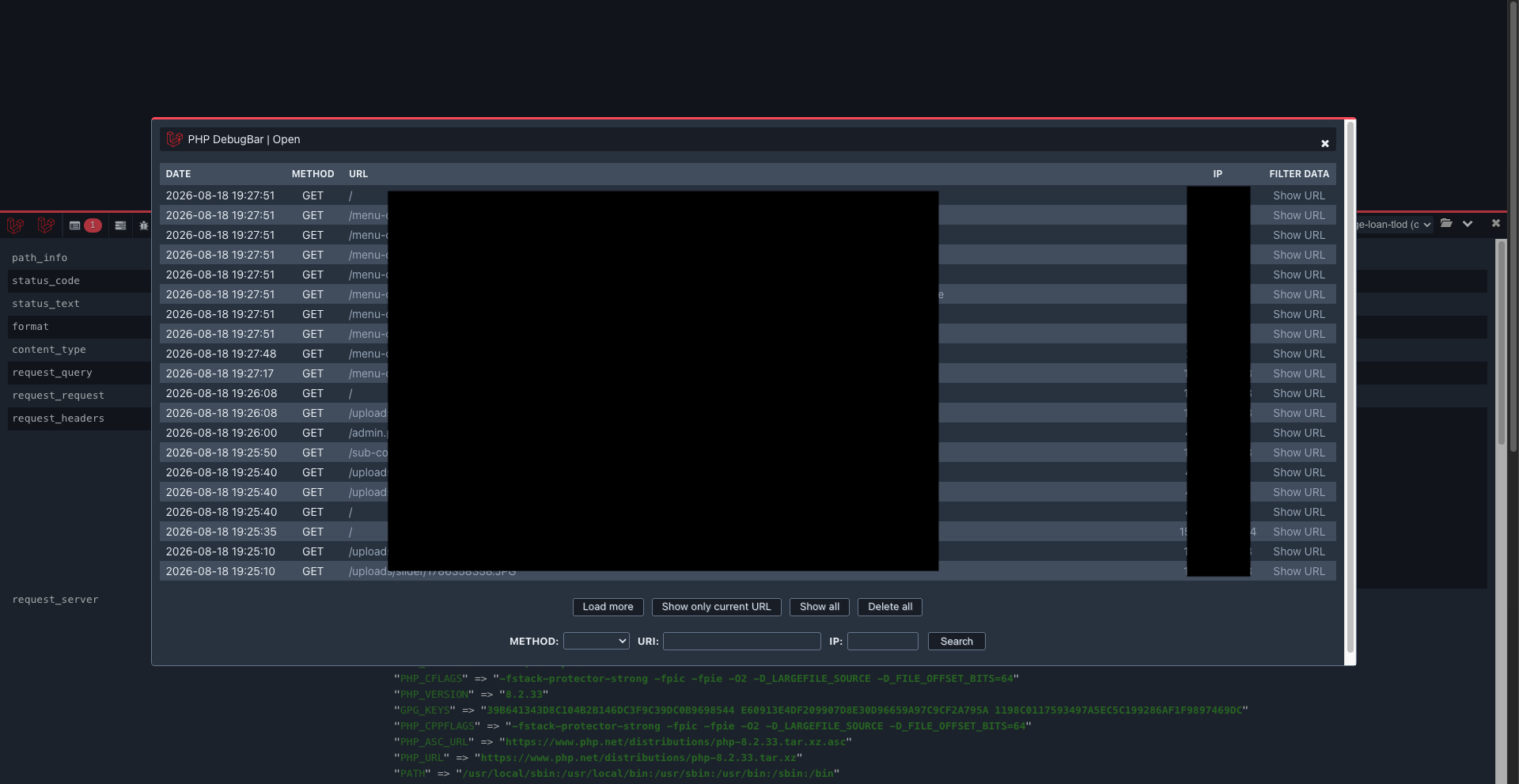Image resolution: width=1519 pixels, height=784 pixels.
Task: Click the dialog's vertical scrollbar
Action: tap(1350, 388)
